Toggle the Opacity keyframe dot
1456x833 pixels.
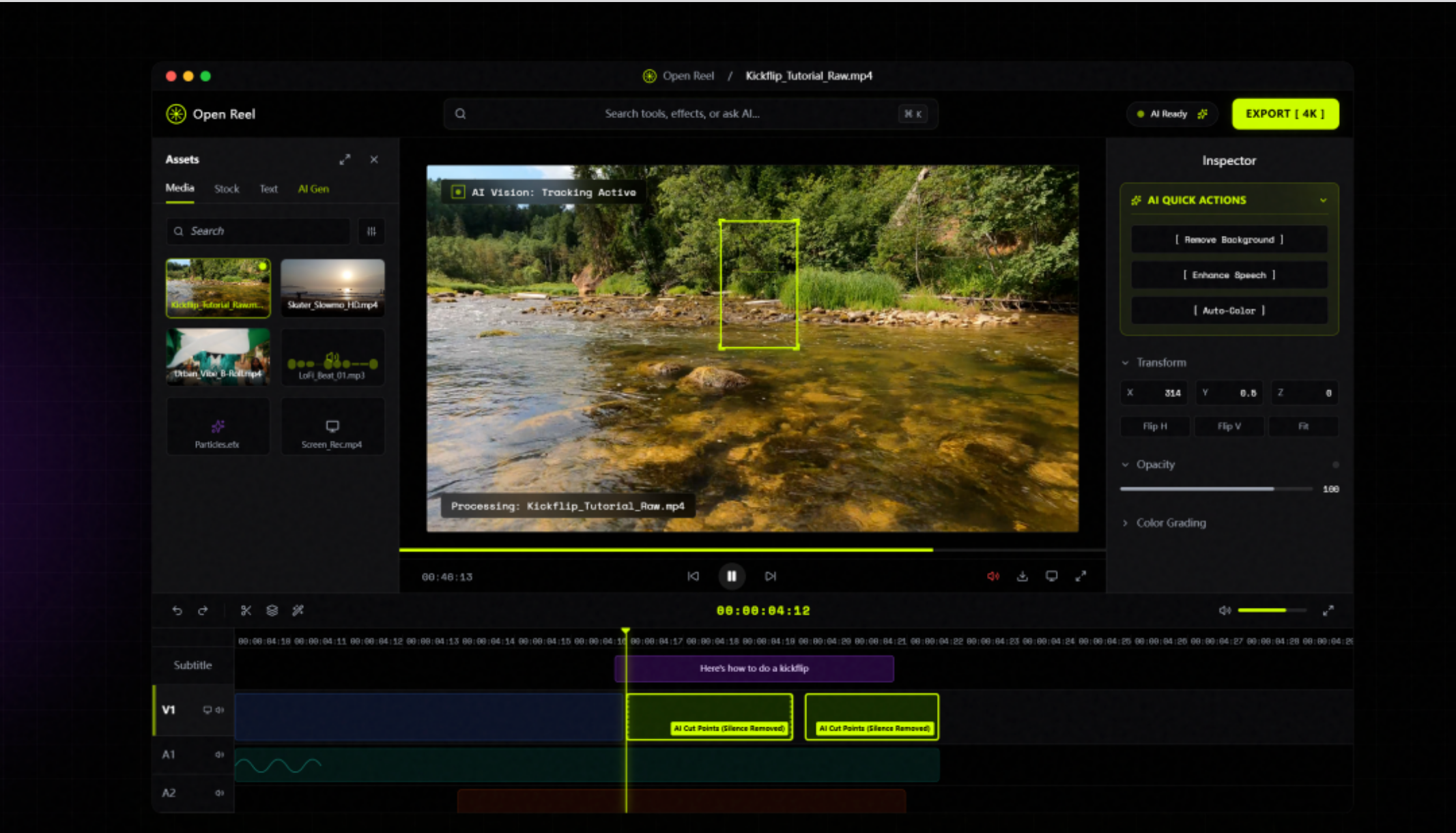pos(1335,465)
